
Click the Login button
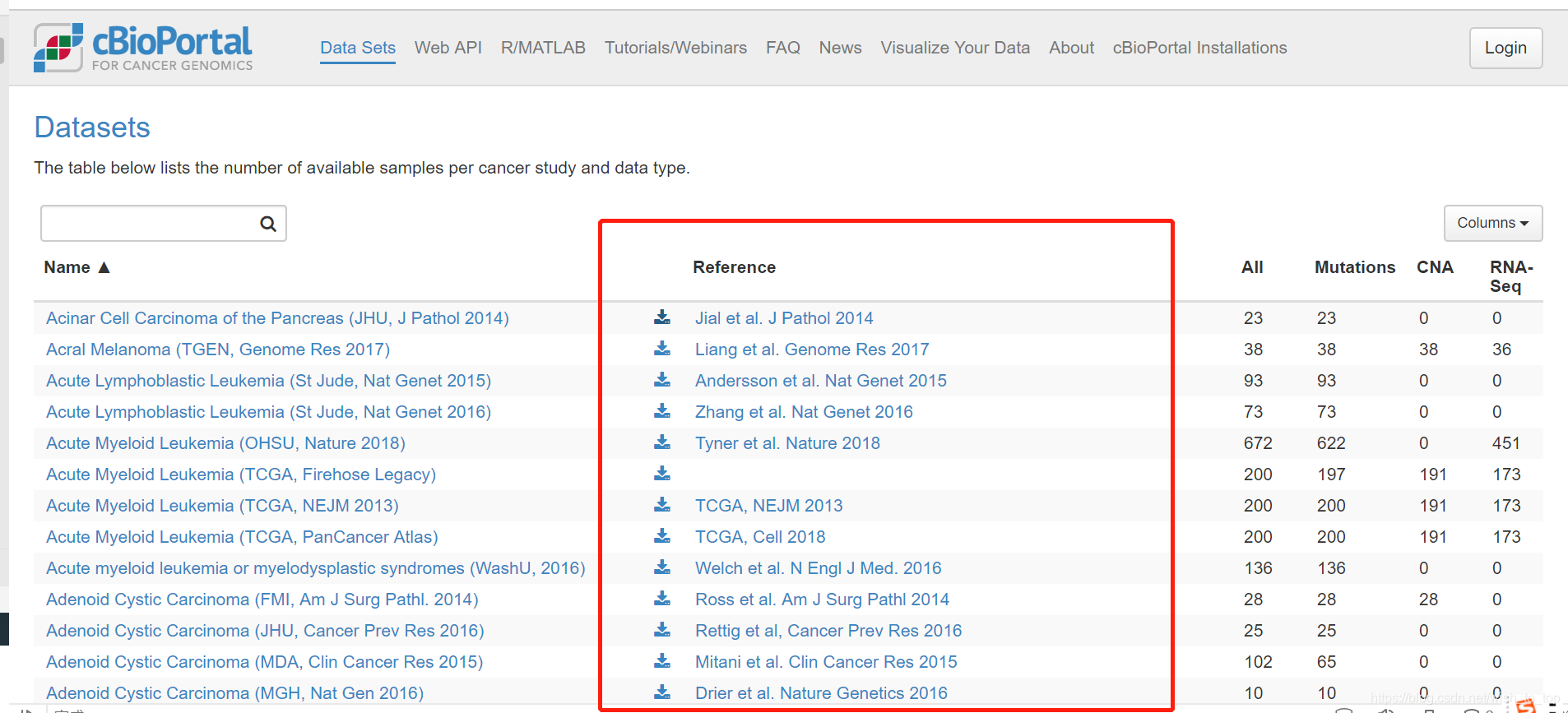point(1505,48)
